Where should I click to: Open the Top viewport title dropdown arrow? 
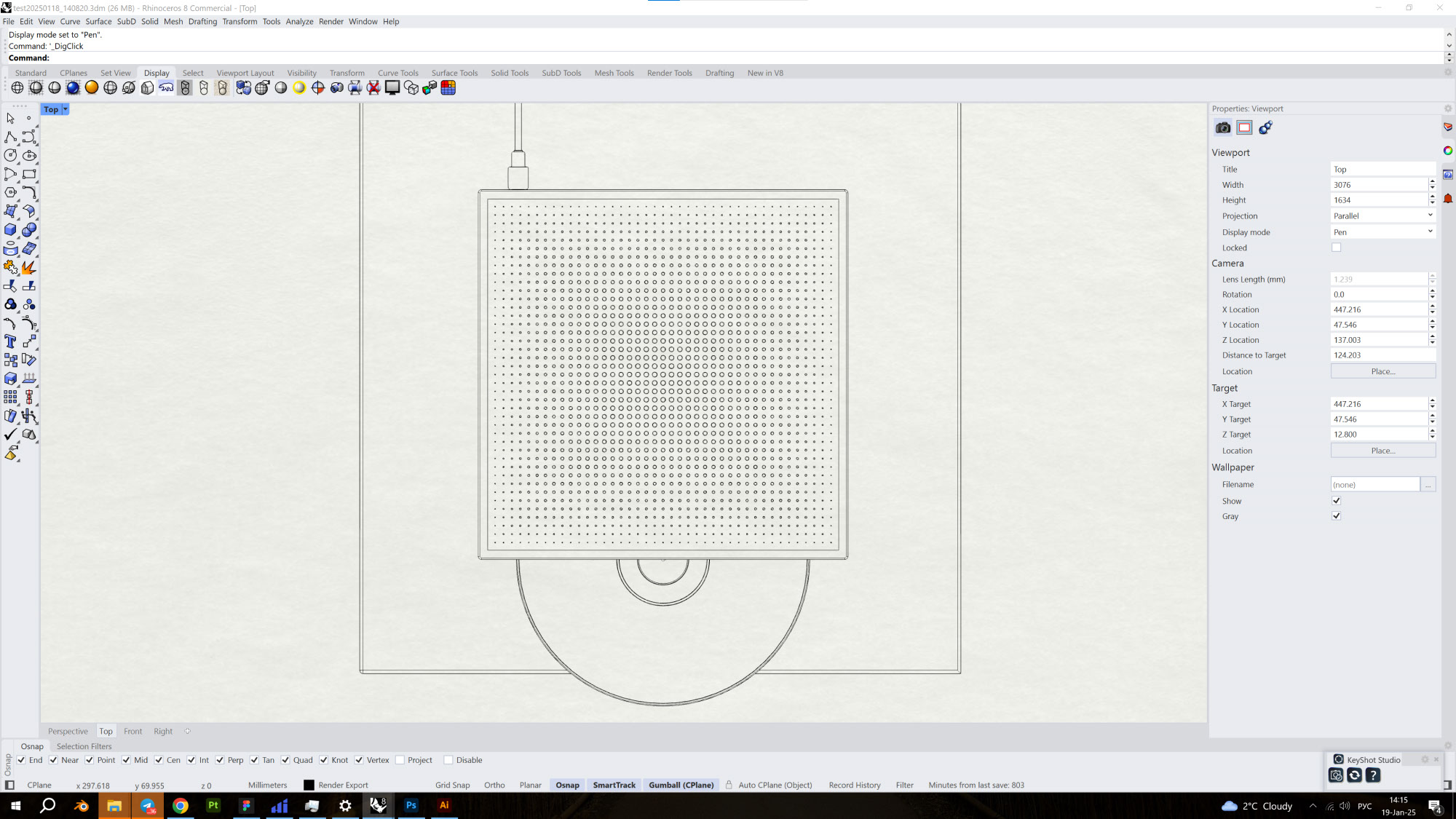65,109
